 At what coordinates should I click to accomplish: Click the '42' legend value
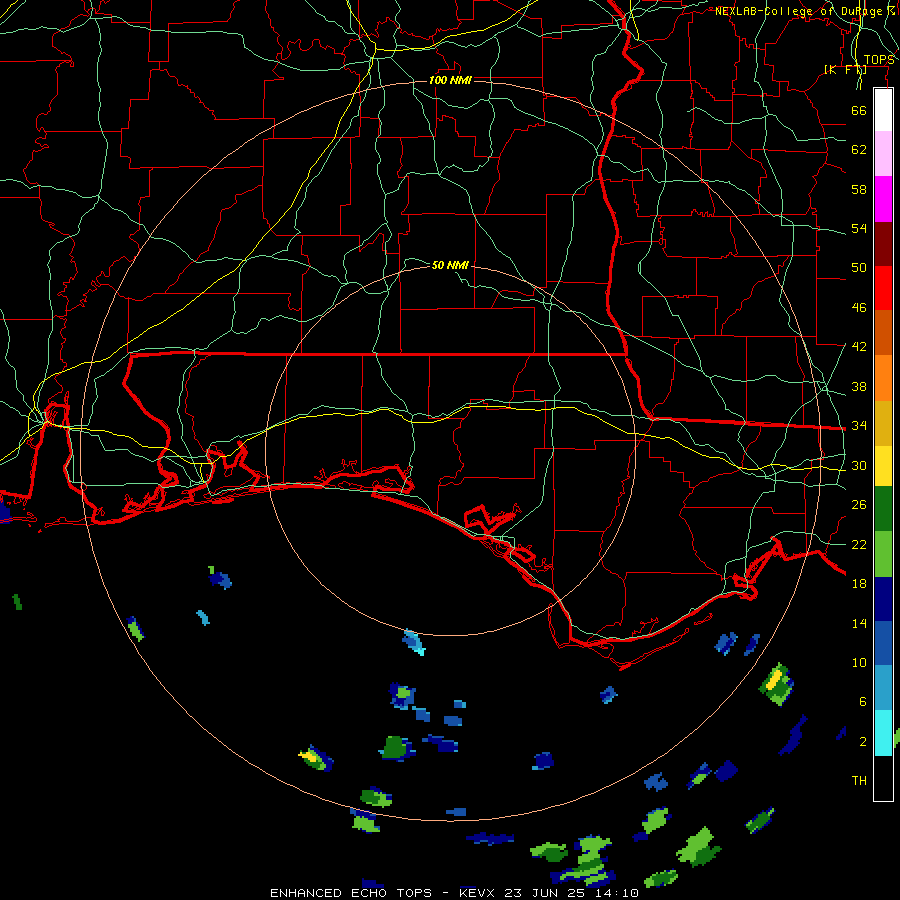pyautogui.click(x=859, y=346)
